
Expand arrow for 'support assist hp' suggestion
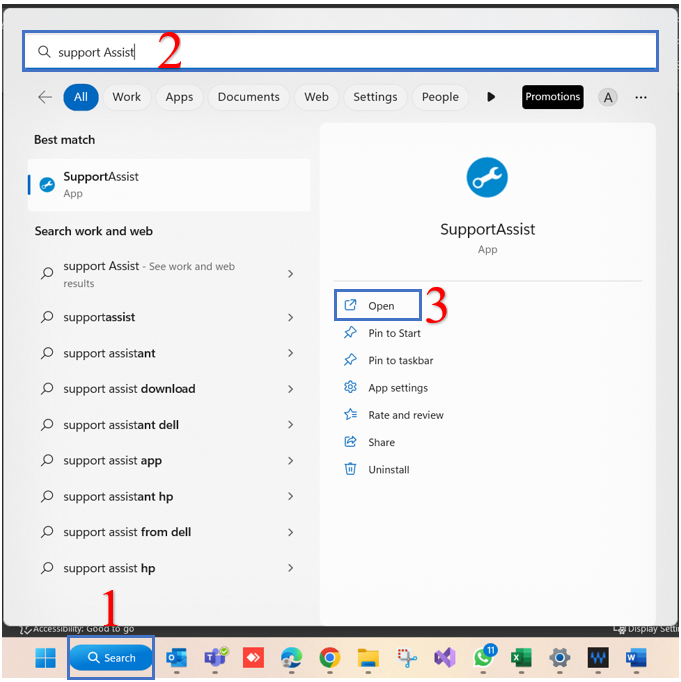pos(290,568)
